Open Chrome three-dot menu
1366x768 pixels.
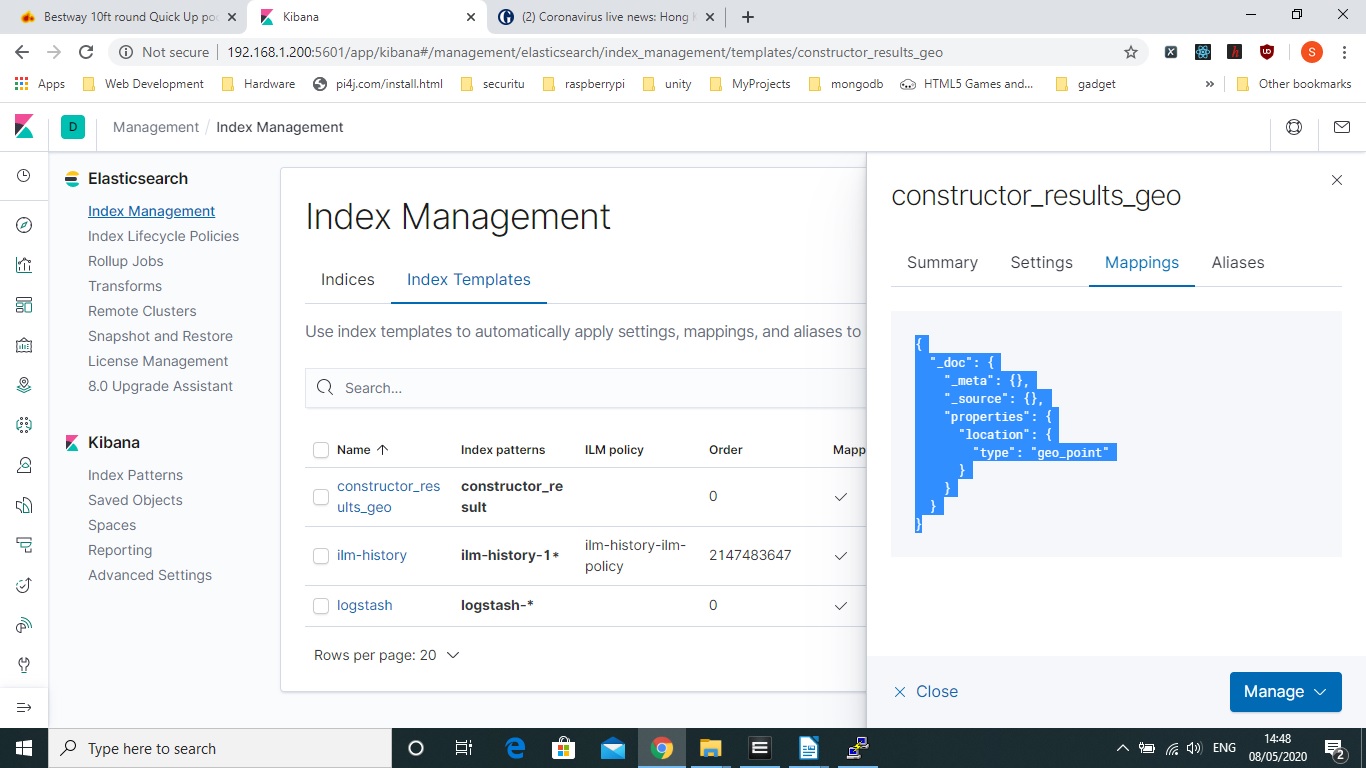(1345, 52)
